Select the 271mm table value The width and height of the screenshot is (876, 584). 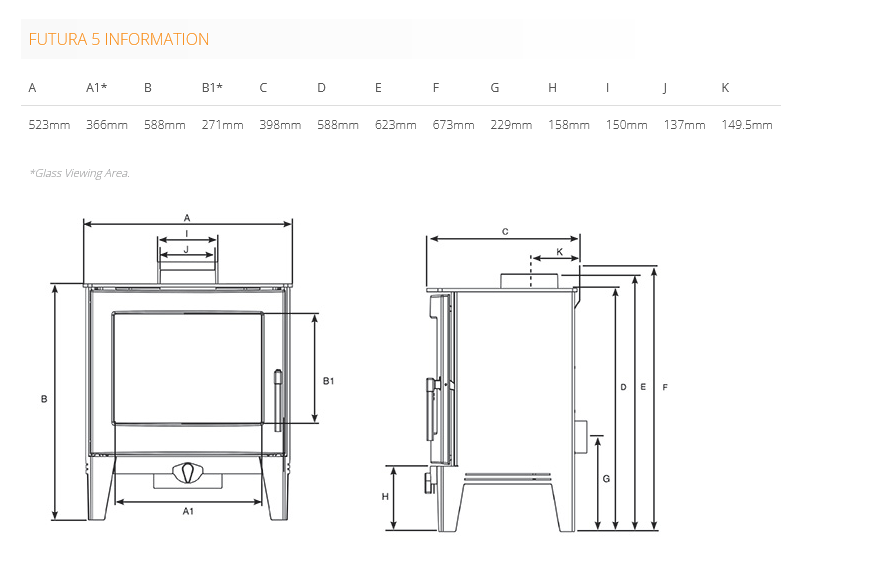tap(222, 125)
